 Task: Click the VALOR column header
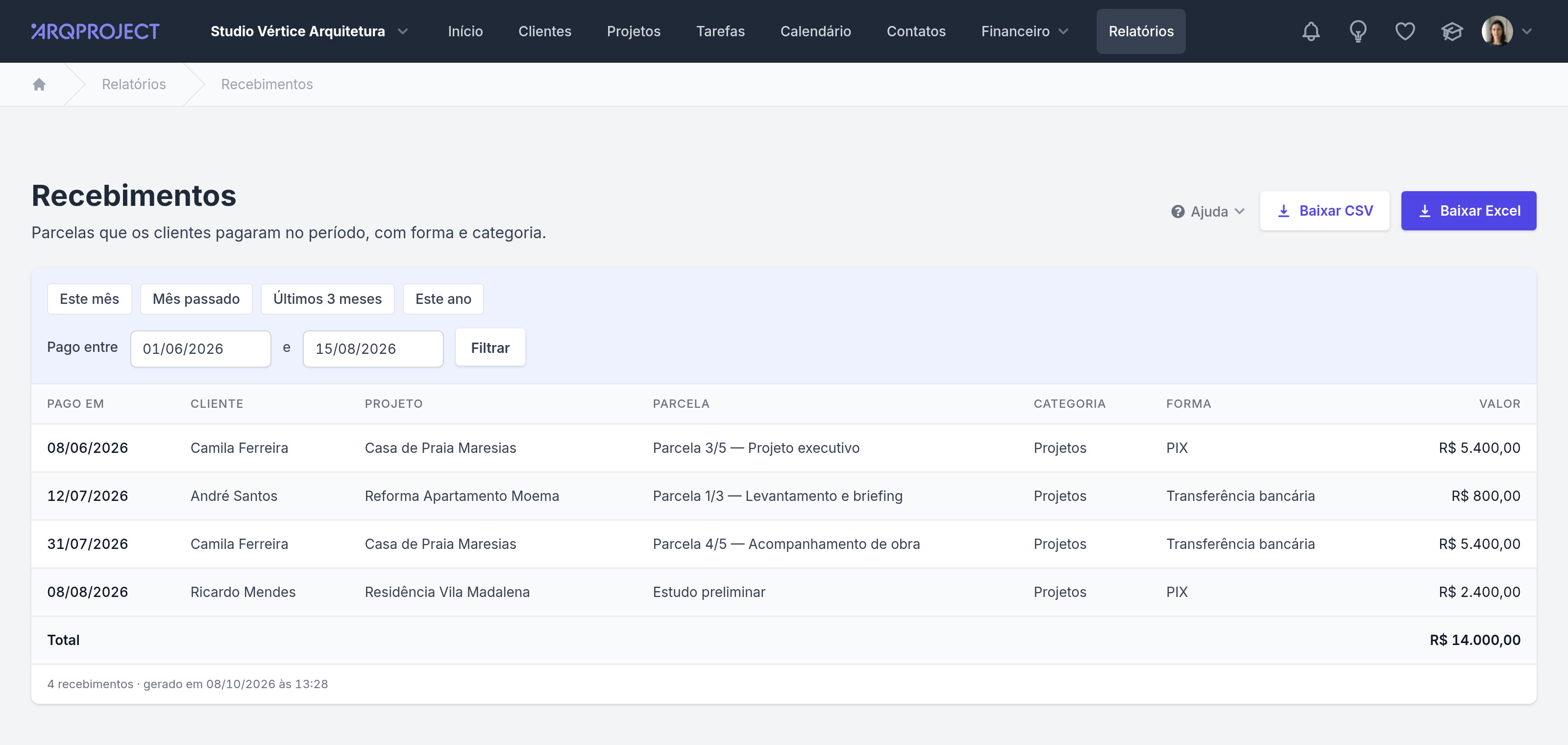tap(1499, 403)
